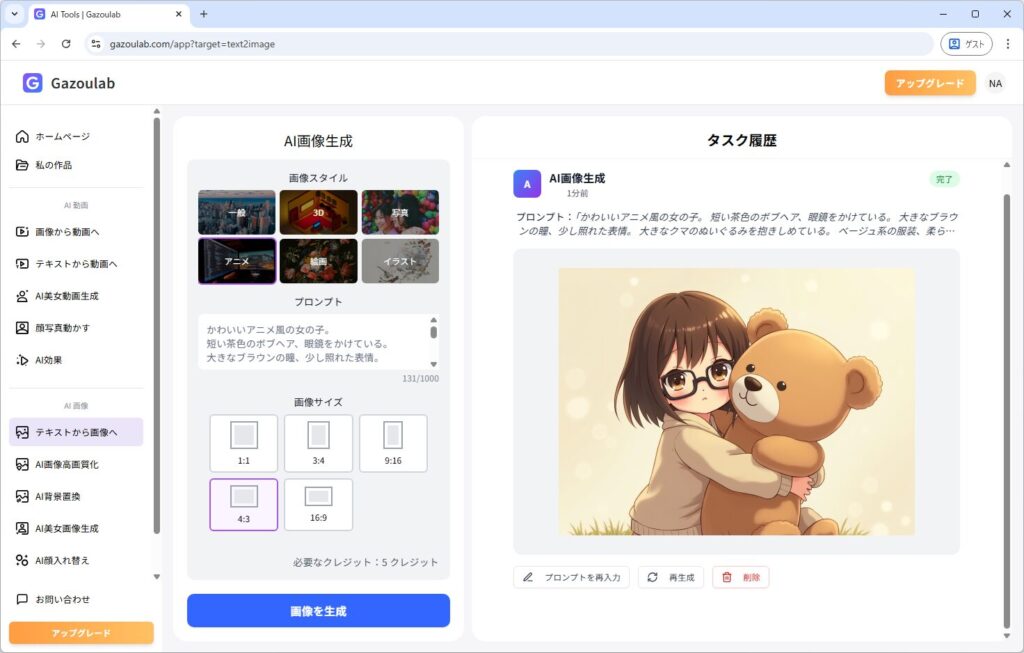Click the 再生成 regenerate button
This screenshot has width=1024, height=653.
(671, 577)
